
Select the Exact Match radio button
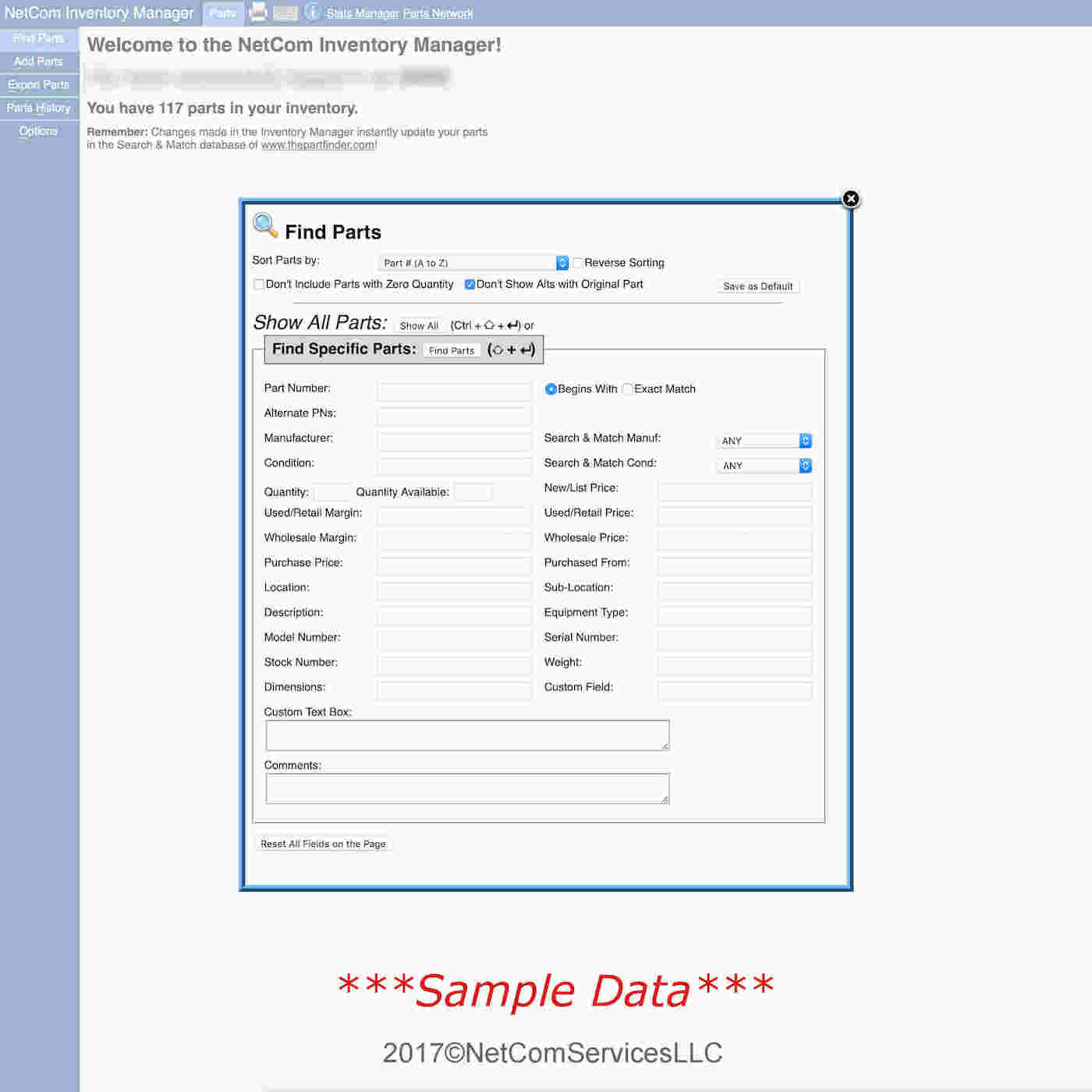click(627, 389)
